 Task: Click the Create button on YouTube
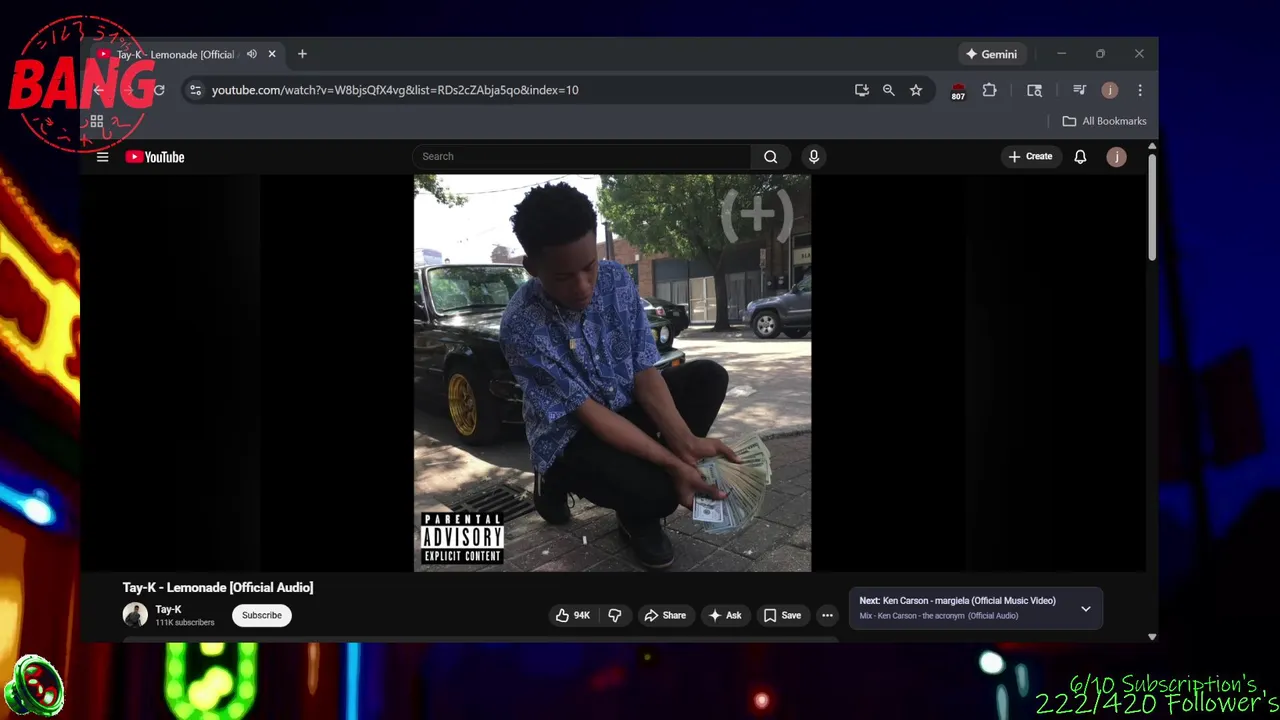click(x=1030, y=157)
